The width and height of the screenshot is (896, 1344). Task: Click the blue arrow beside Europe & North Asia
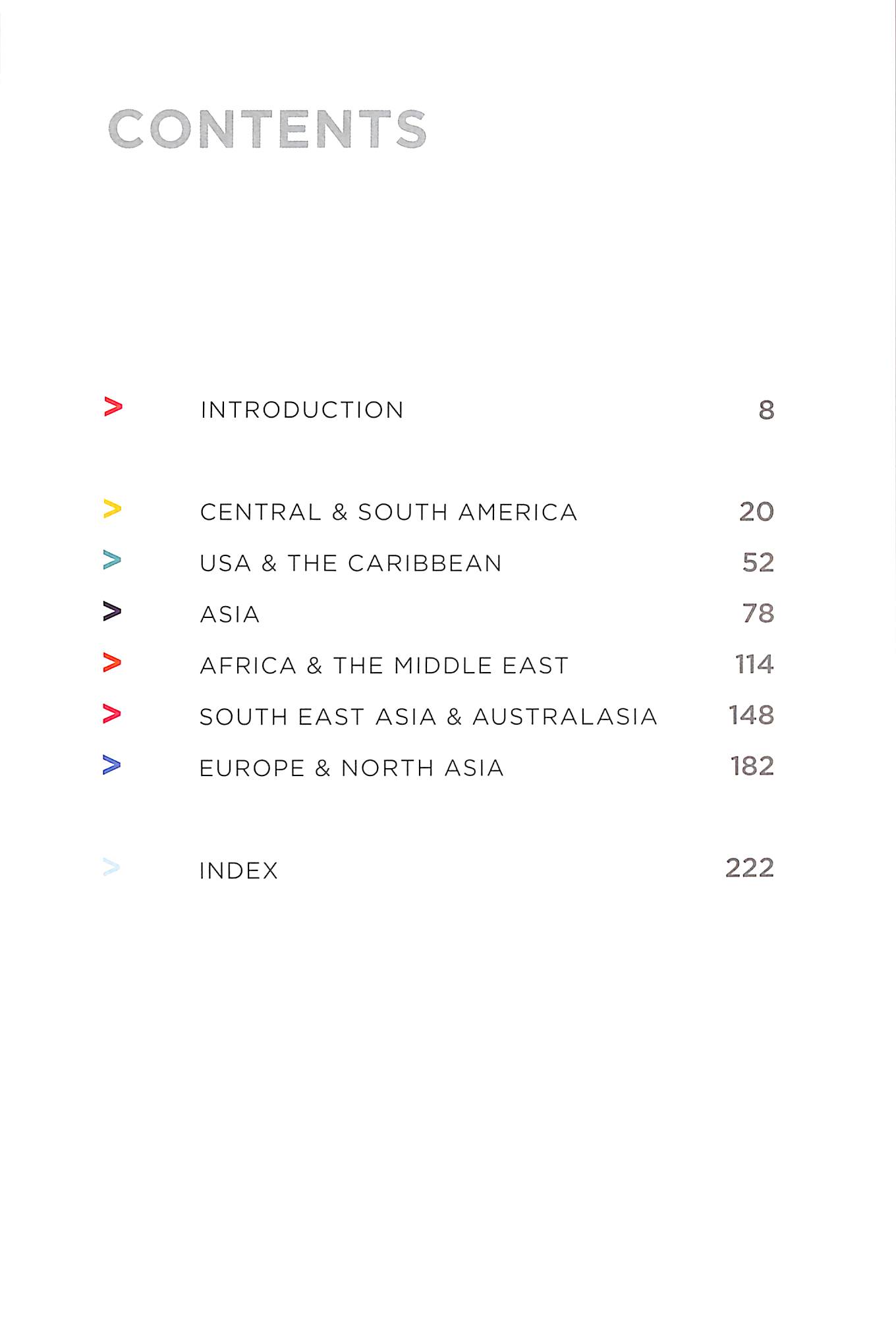[x=113, y=766]
